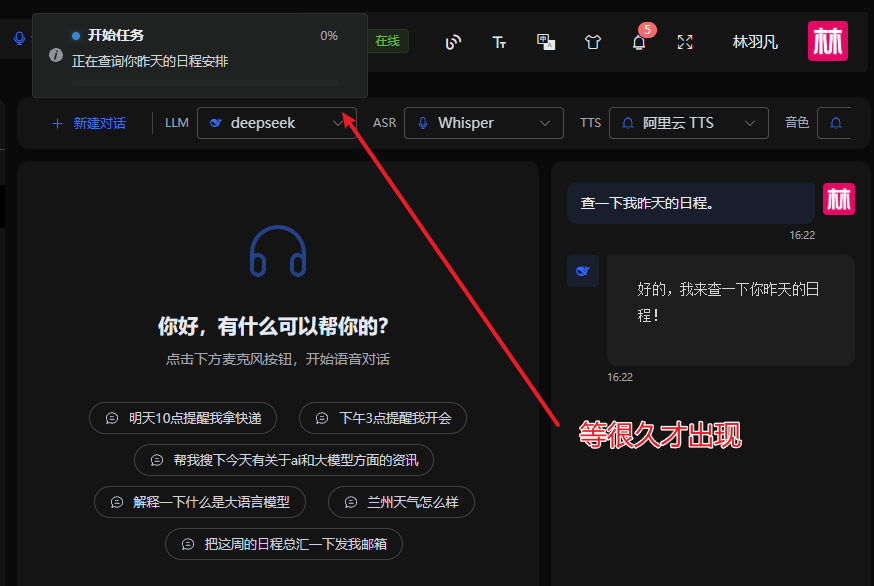This screenshot has height=586, width=874.
Task: Click the chevron arrow of 阿里云 TTS dropdown
Action: coord(750,123)
